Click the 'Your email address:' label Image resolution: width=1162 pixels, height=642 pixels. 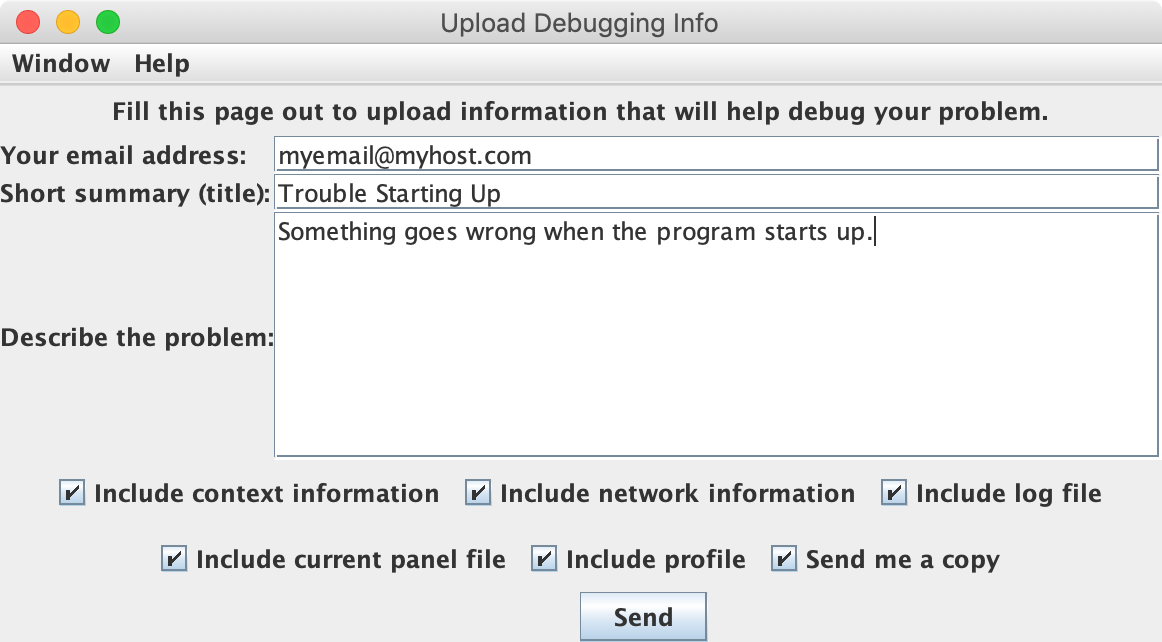tap(123, 156)
